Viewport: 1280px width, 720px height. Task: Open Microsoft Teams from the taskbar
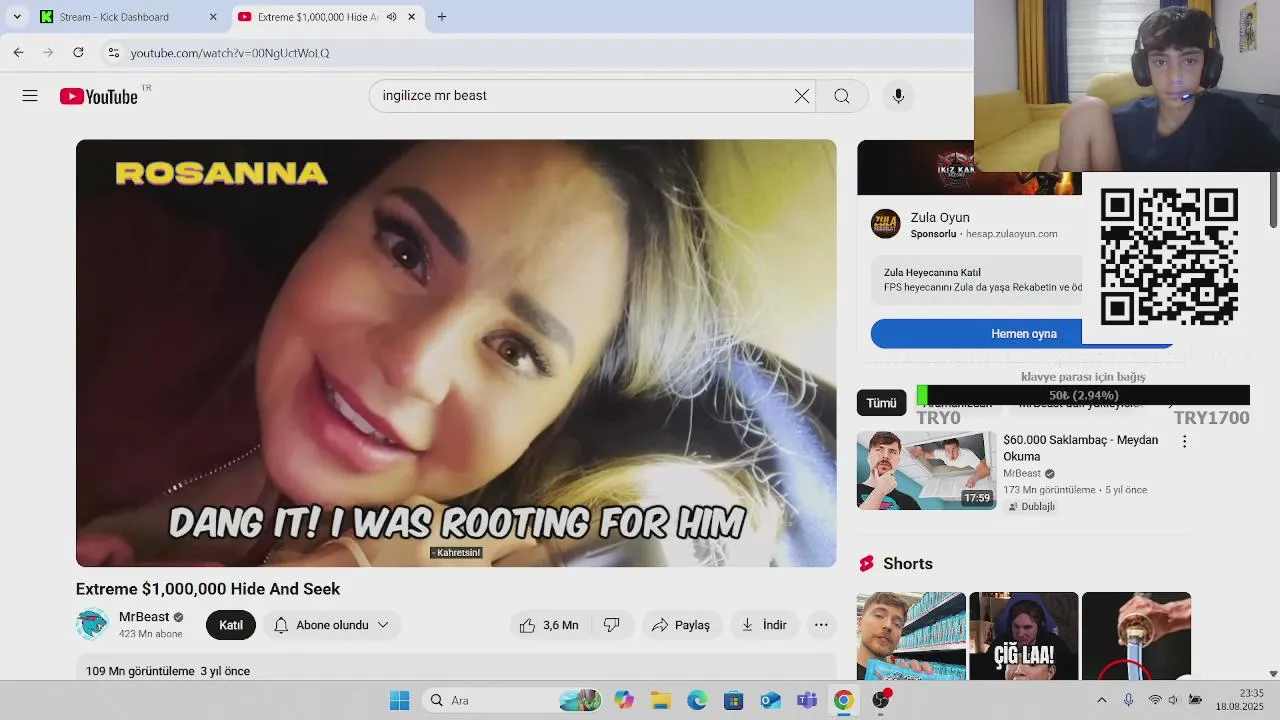806,700
